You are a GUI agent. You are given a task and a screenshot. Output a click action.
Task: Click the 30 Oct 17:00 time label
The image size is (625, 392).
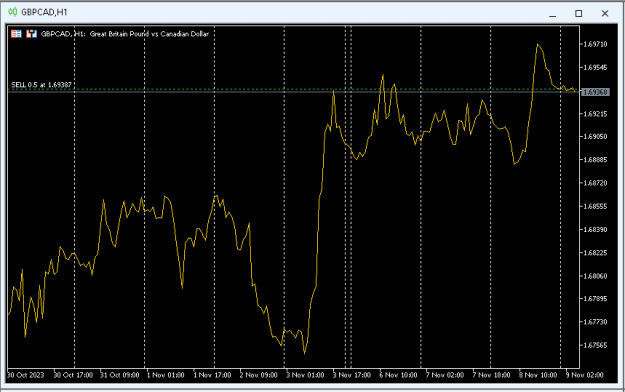73,375
